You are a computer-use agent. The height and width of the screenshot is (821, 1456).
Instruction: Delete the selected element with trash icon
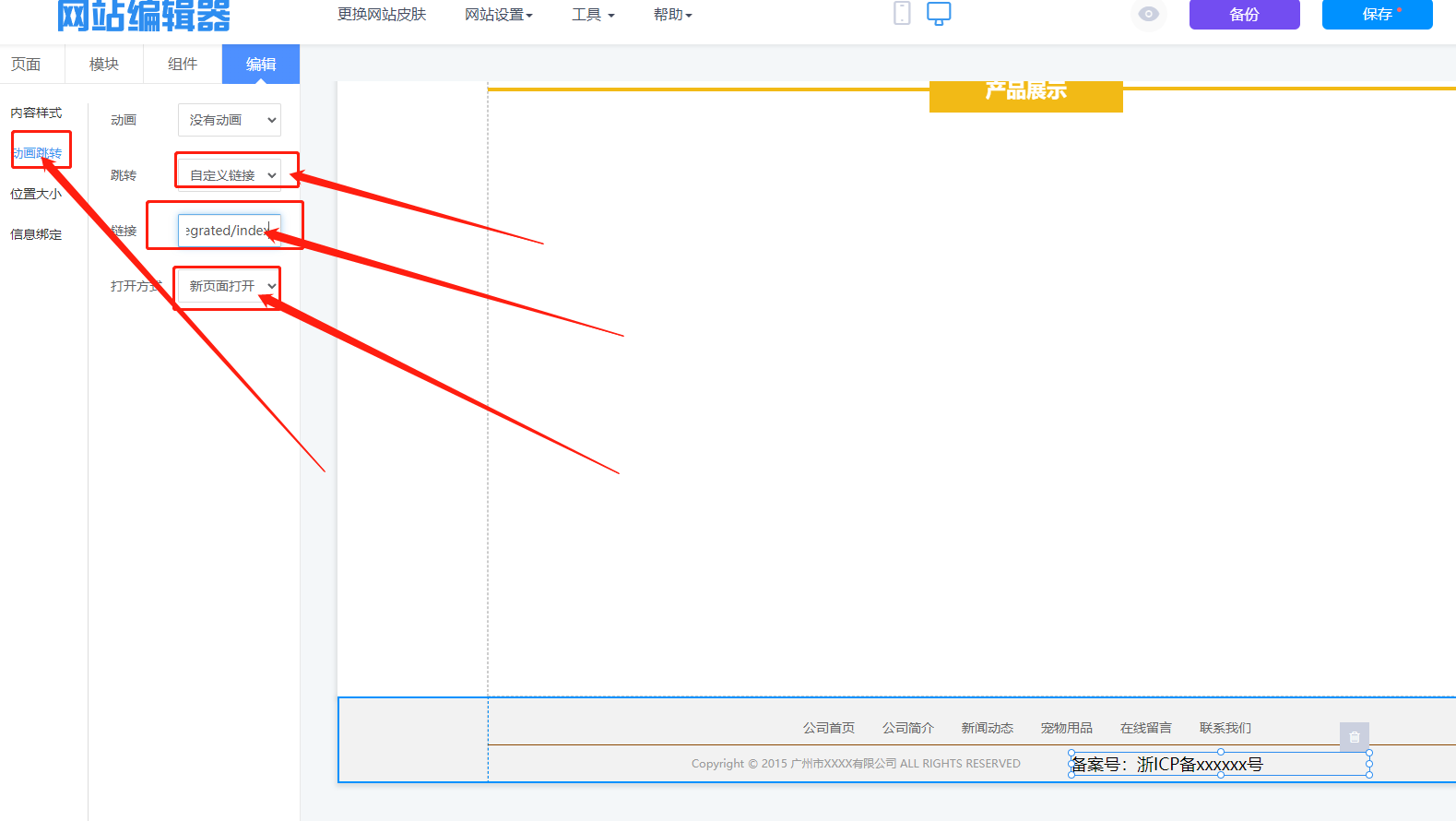tap(1355, 737)
